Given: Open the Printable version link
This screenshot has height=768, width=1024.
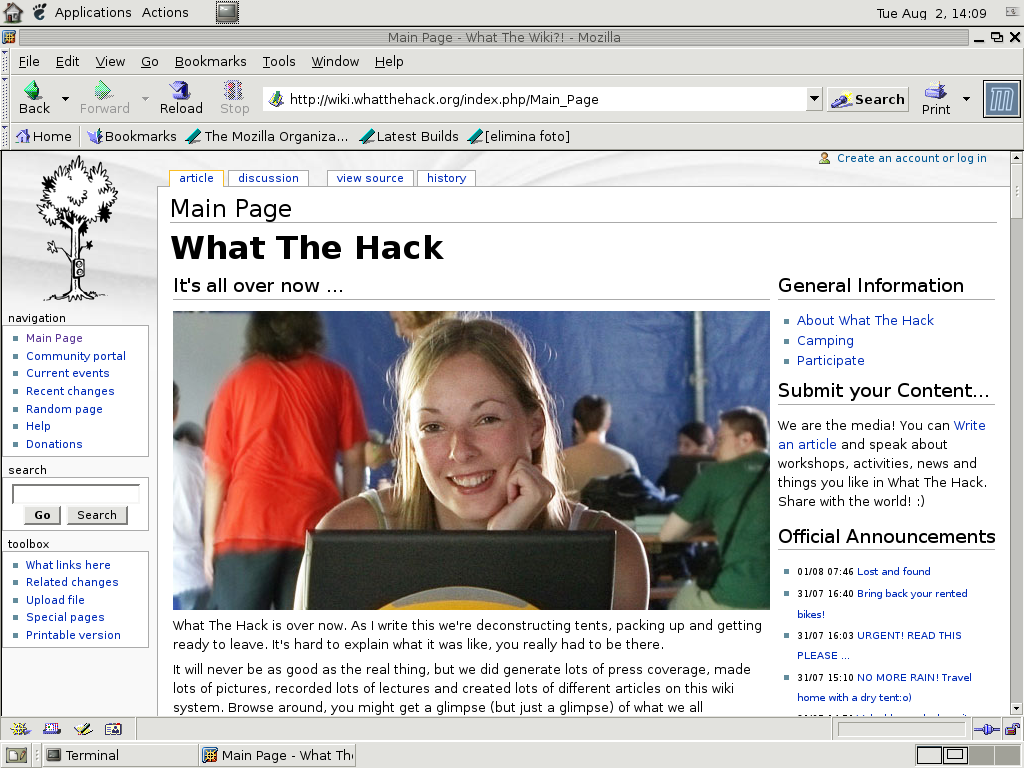Looking at the screenshot, I should 73,635.
